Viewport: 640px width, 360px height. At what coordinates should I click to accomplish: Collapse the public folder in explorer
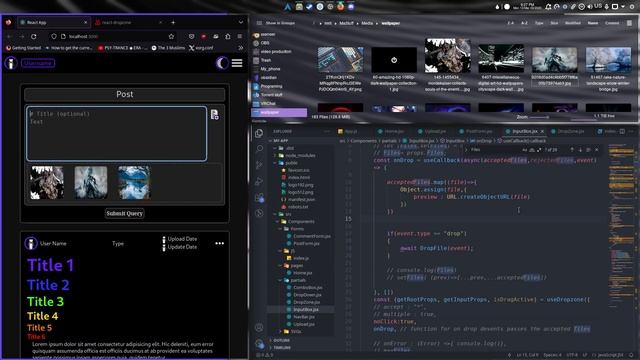point(291,163)
